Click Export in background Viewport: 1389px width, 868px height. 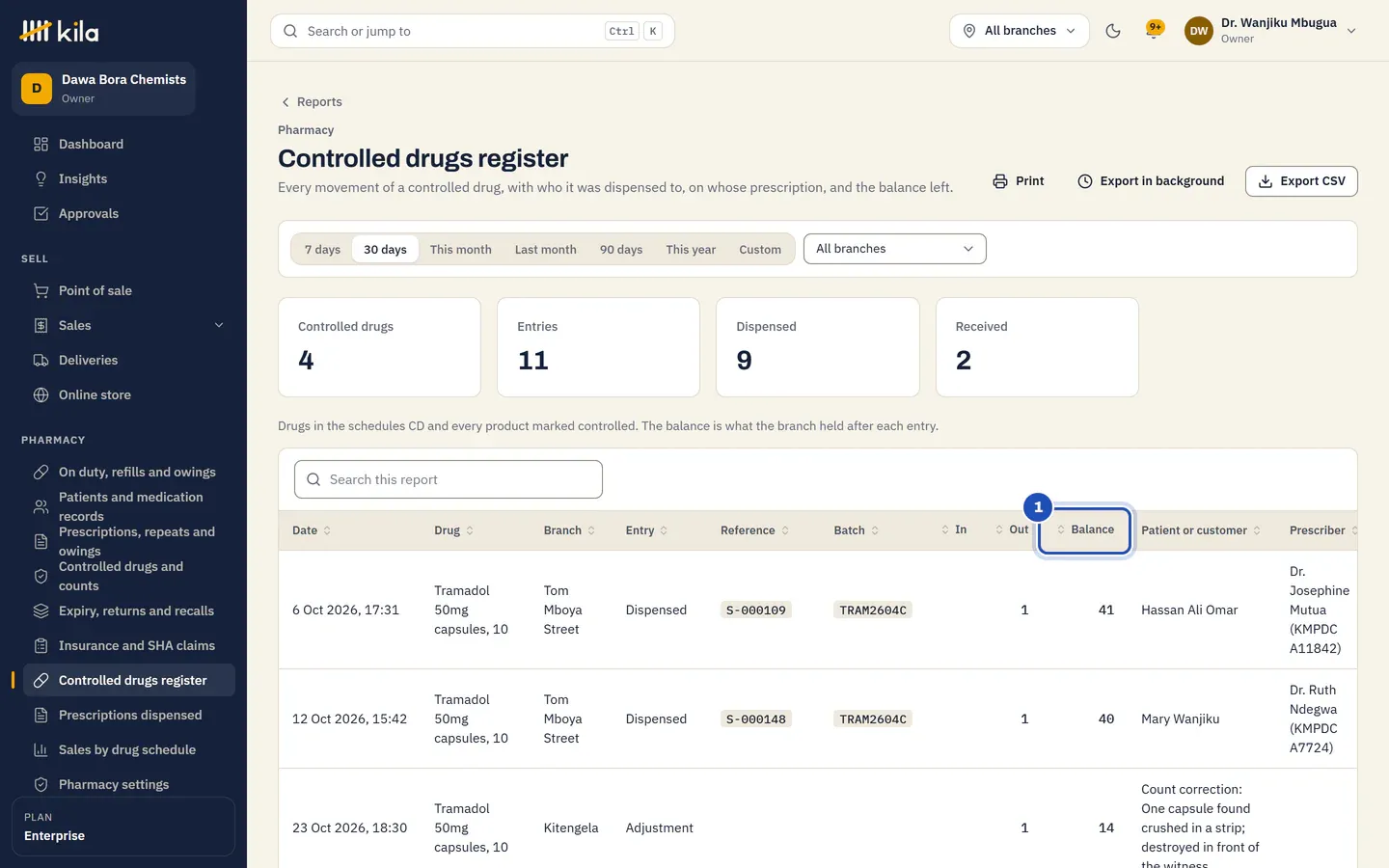click(x=1151, y=181)
